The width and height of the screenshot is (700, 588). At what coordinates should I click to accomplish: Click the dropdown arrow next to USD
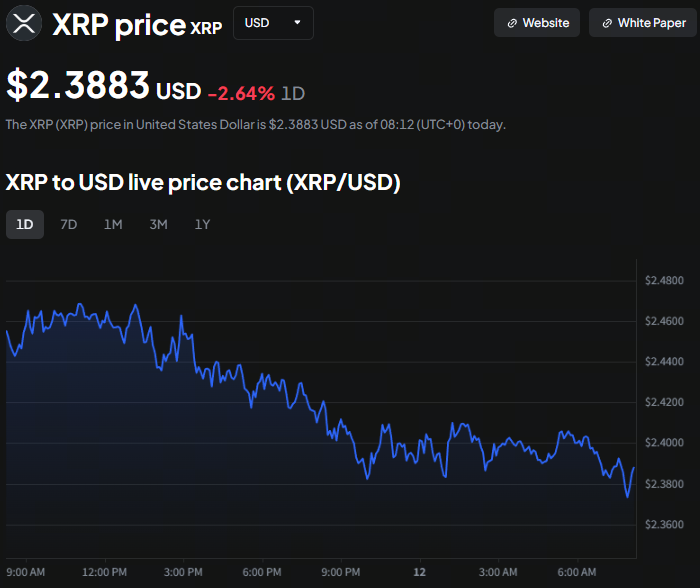pos(297,23)
